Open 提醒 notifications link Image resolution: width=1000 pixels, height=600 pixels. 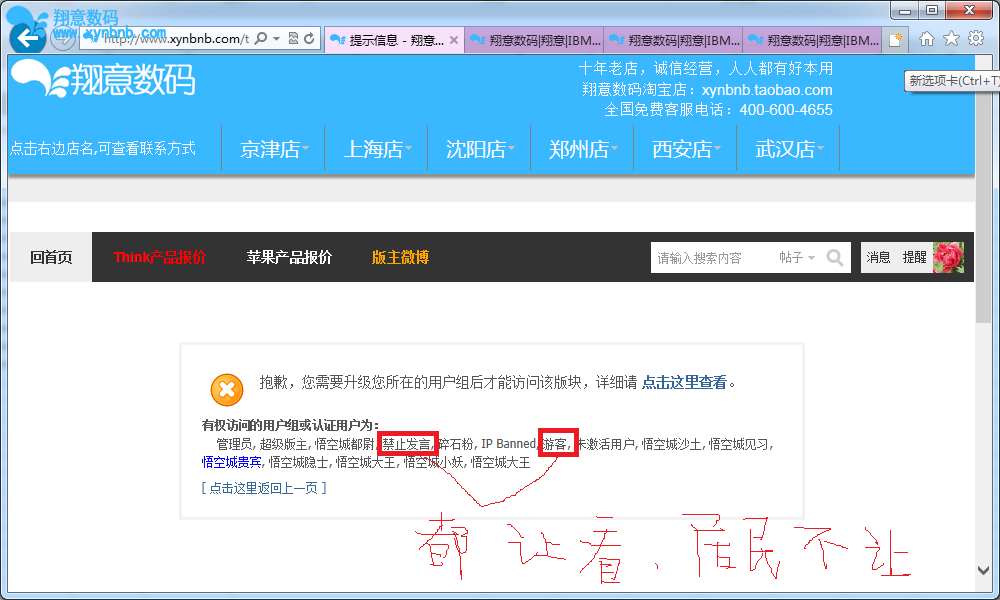point(914,257)
